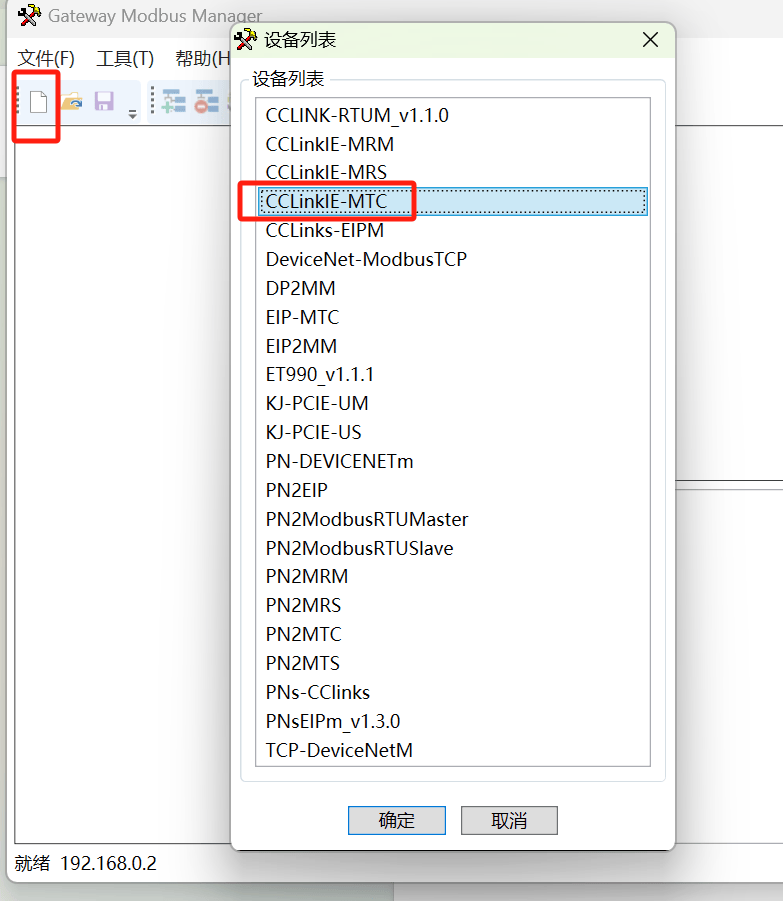Screen dimensions: 783x901
Task: Click the 确定 button
Action: pyautogui.click(x=396, y=820)
